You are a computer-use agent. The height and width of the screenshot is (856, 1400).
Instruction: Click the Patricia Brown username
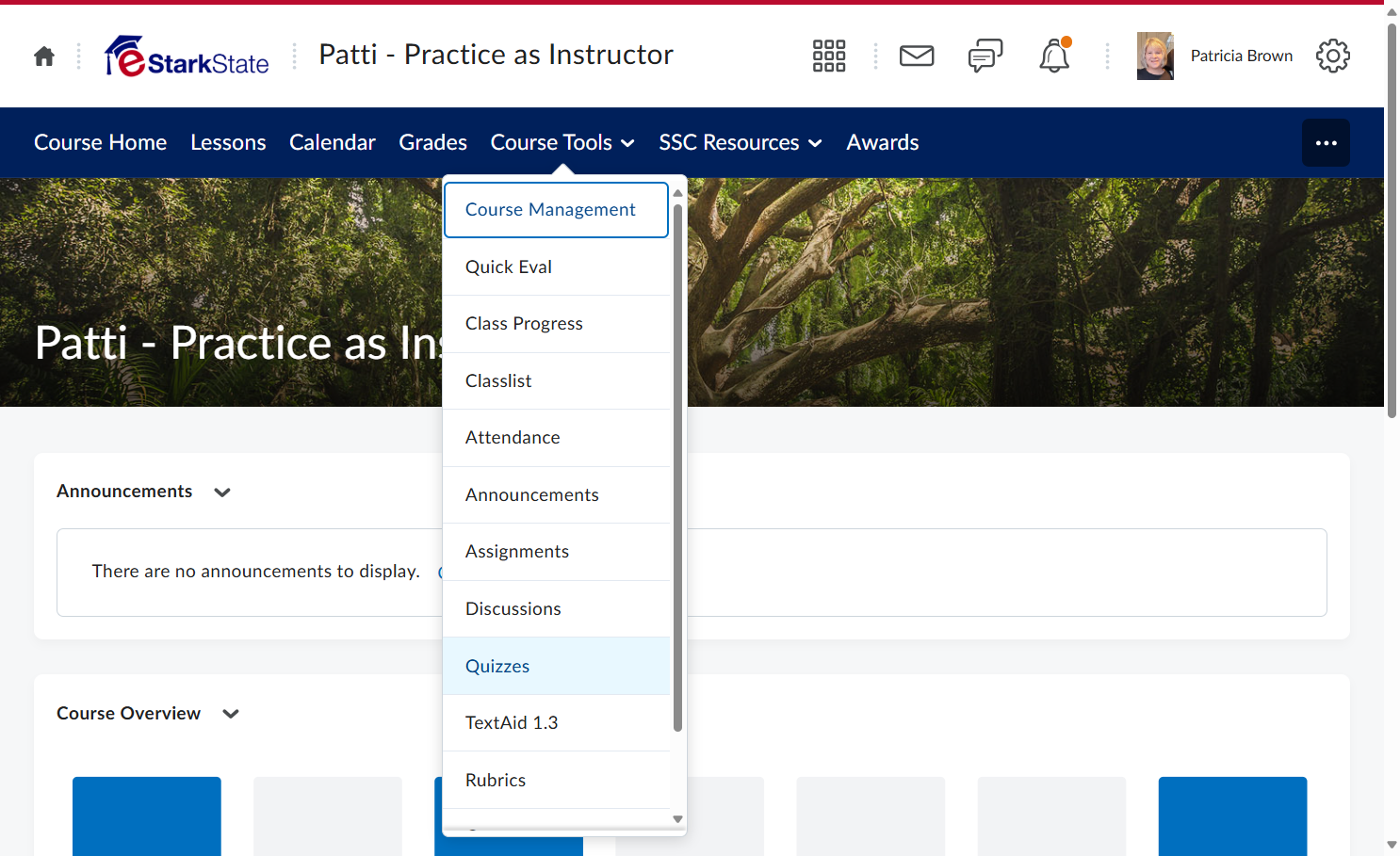click(1242, 57)
